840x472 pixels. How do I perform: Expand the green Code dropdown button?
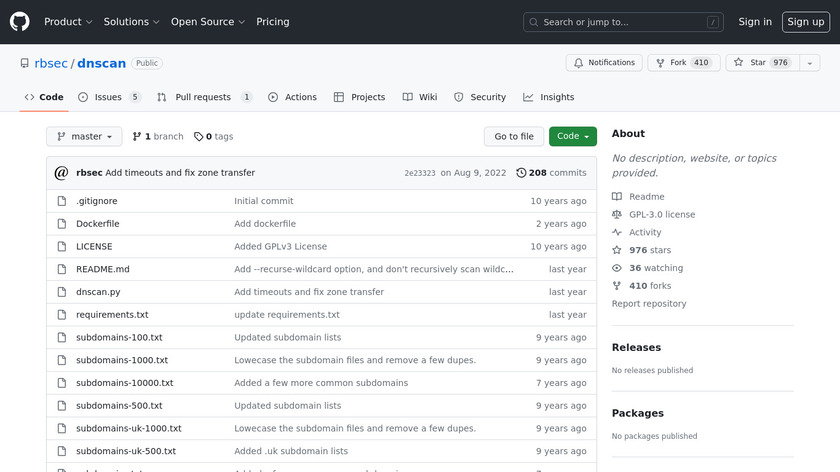[x=572, y=137]
